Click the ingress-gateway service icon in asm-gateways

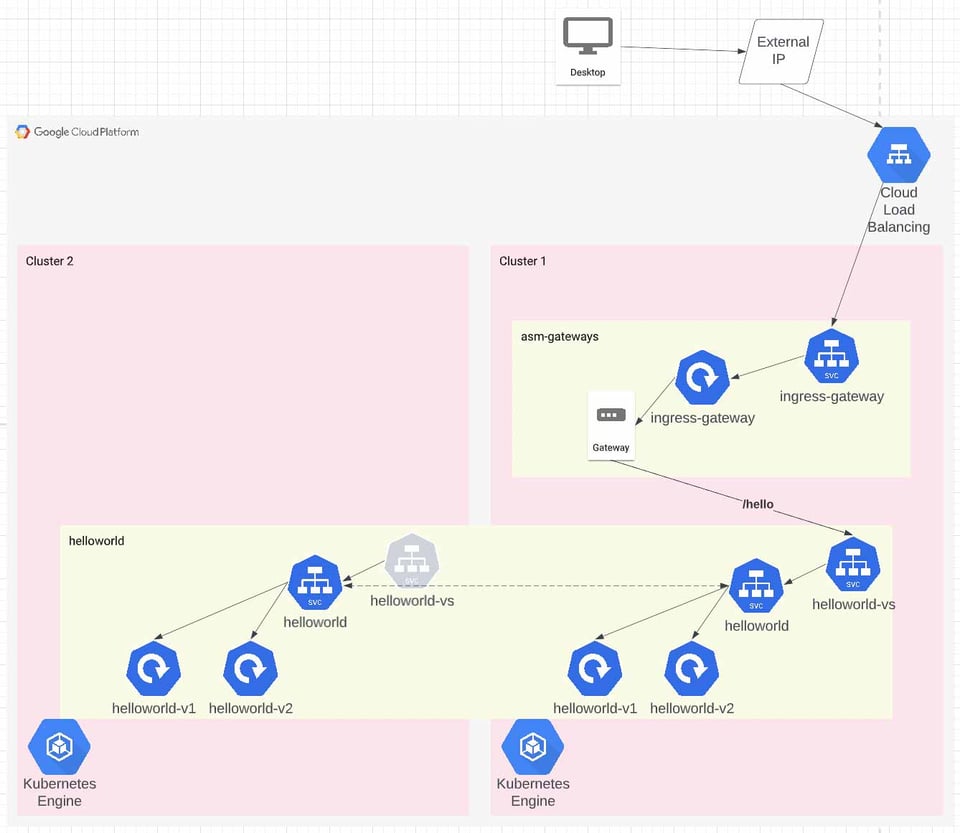coord(831,356)
